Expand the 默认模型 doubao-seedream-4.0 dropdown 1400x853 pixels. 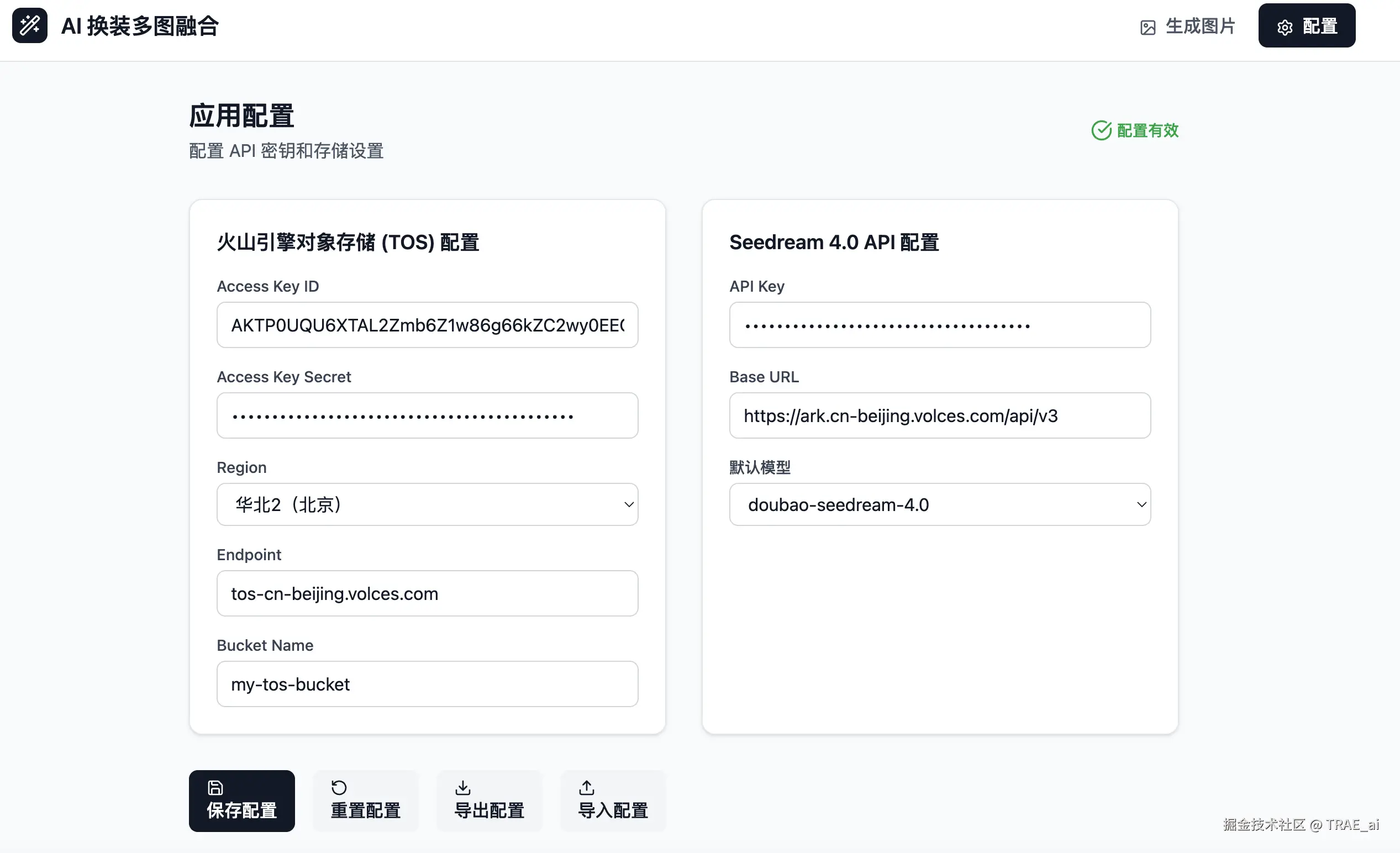pos(939,504)
